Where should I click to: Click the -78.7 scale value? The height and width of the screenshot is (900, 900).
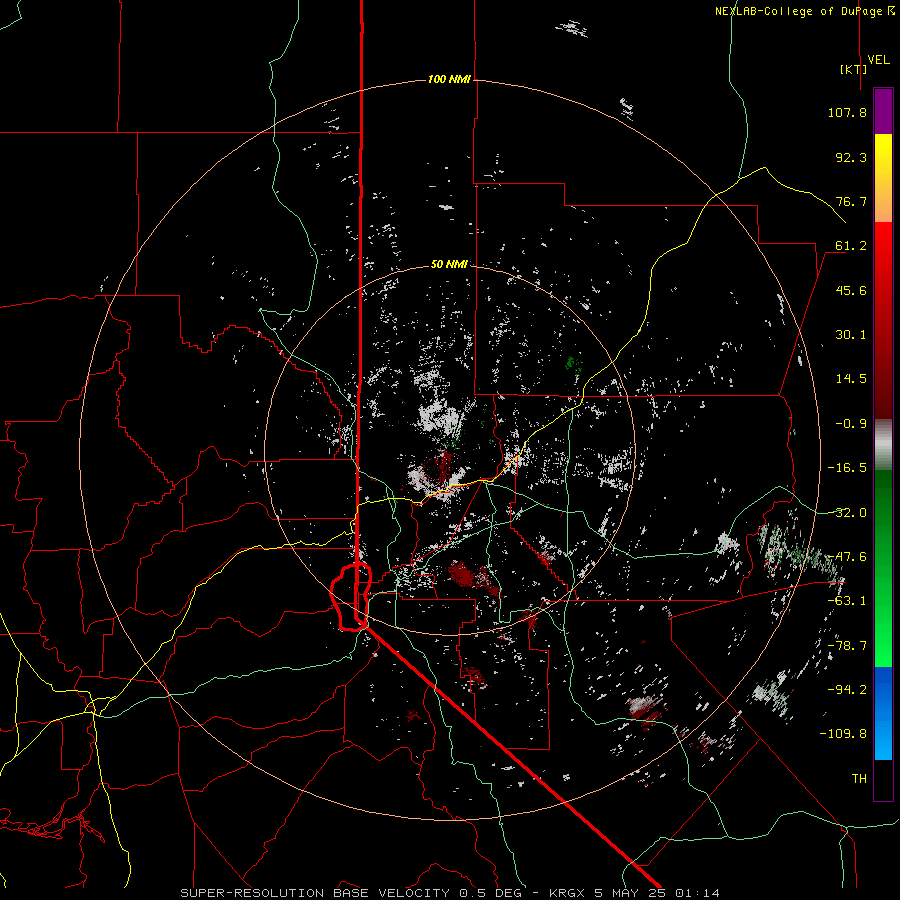847,646
